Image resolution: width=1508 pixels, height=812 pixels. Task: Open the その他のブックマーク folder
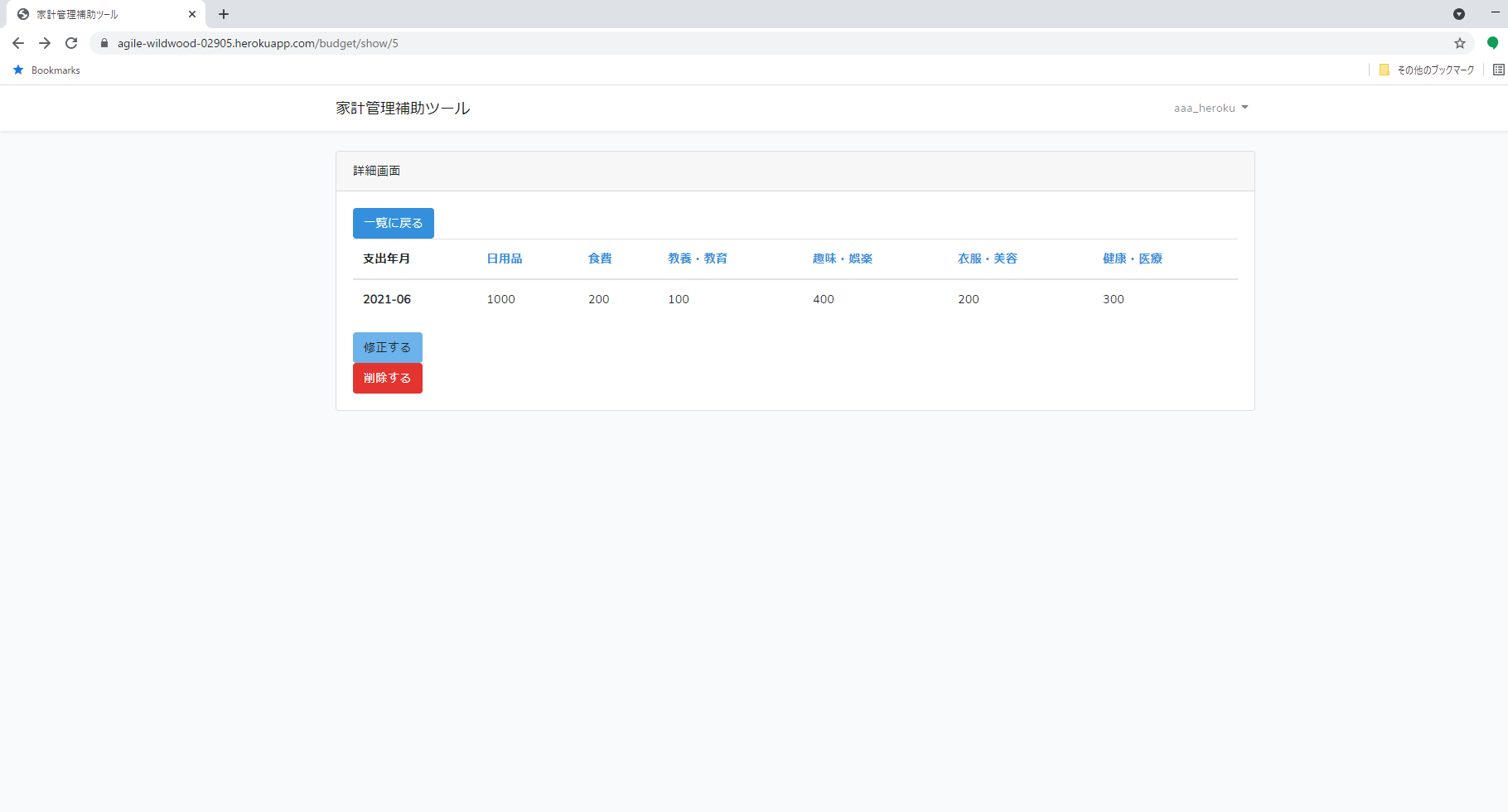[1427, 70]
